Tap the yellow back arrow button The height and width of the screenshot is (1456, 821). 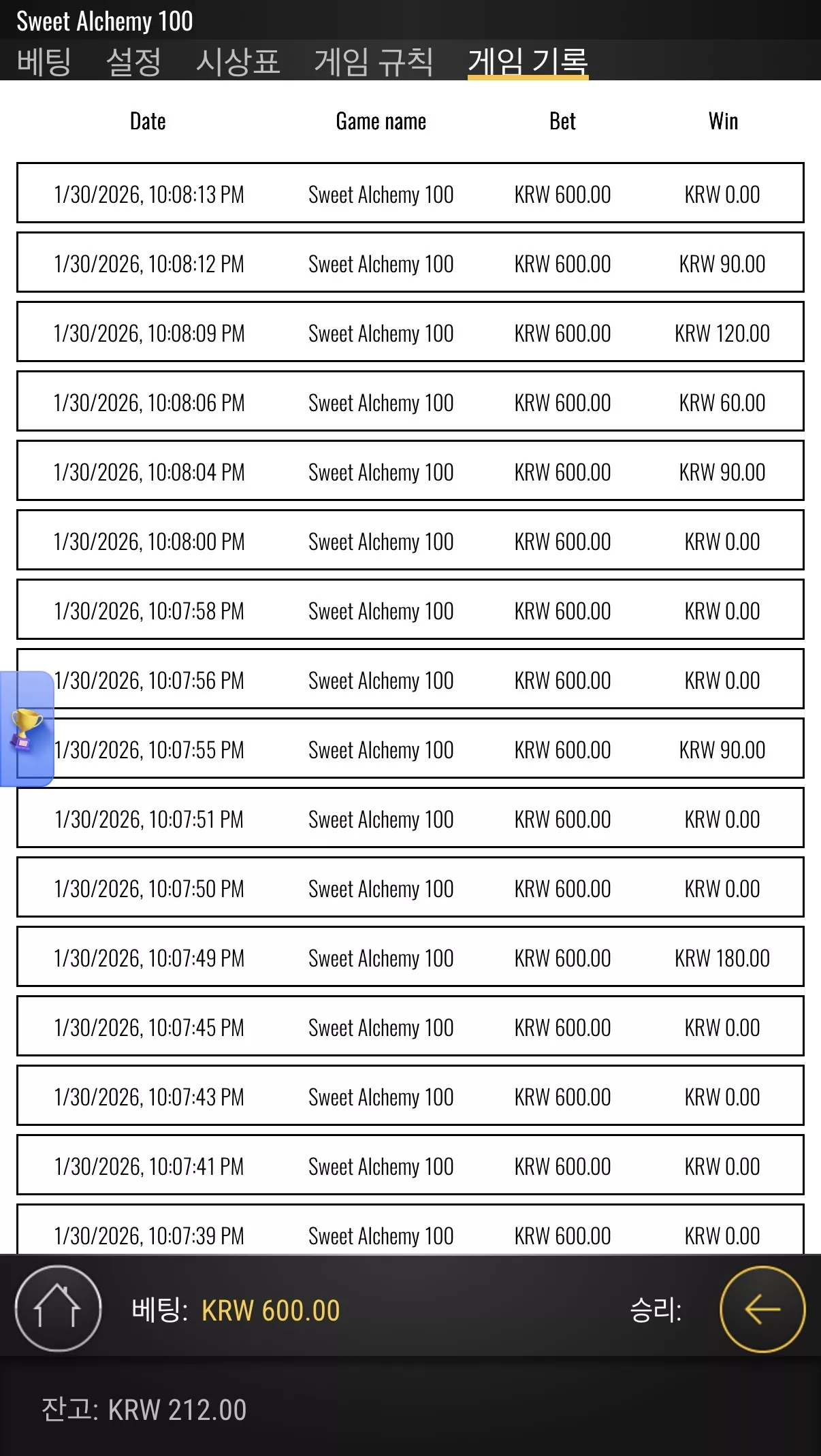(x=762, y=1308)
